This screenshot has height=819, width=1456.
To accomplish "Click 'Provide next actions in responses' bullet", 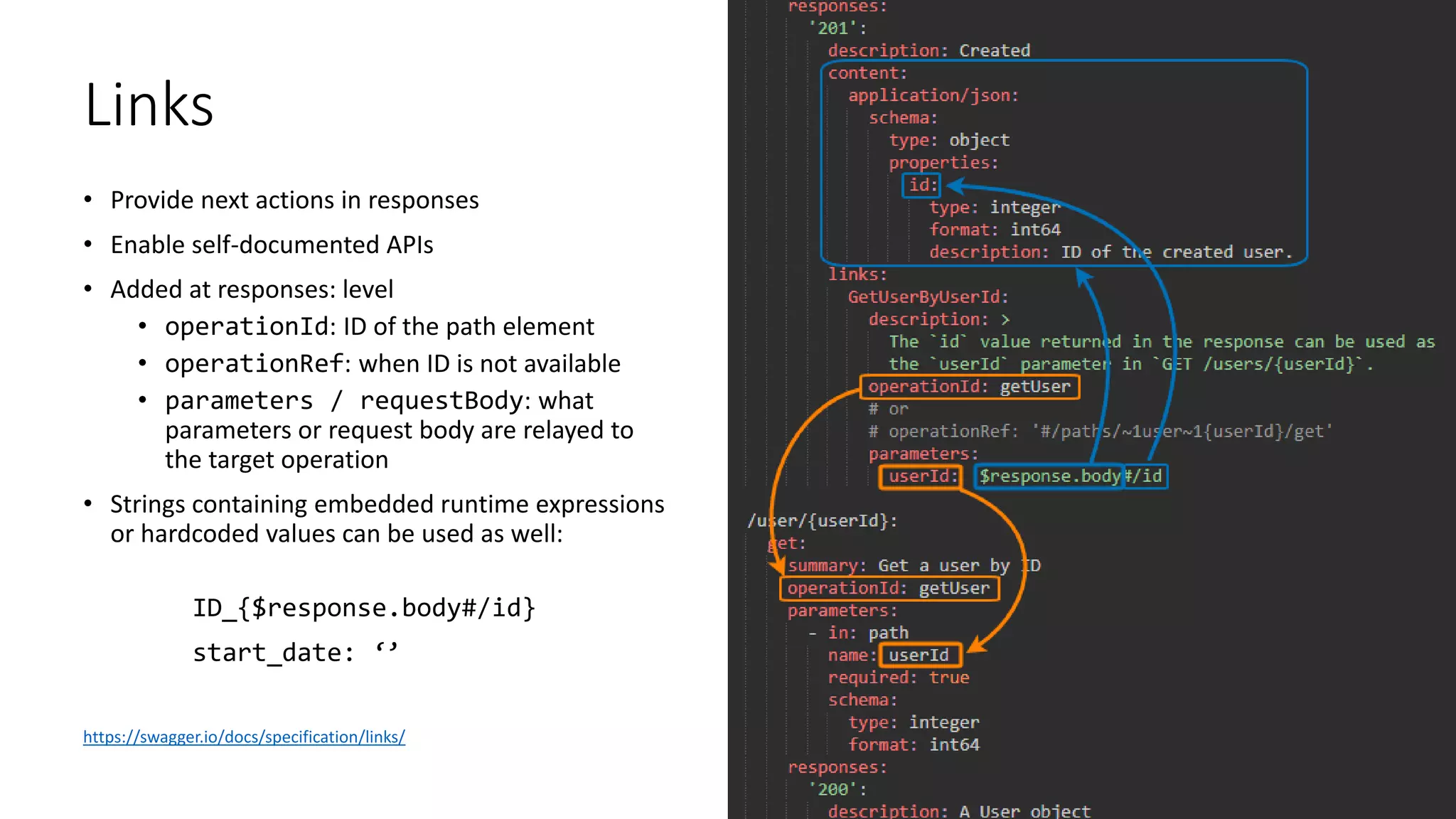I will point(294,200).
